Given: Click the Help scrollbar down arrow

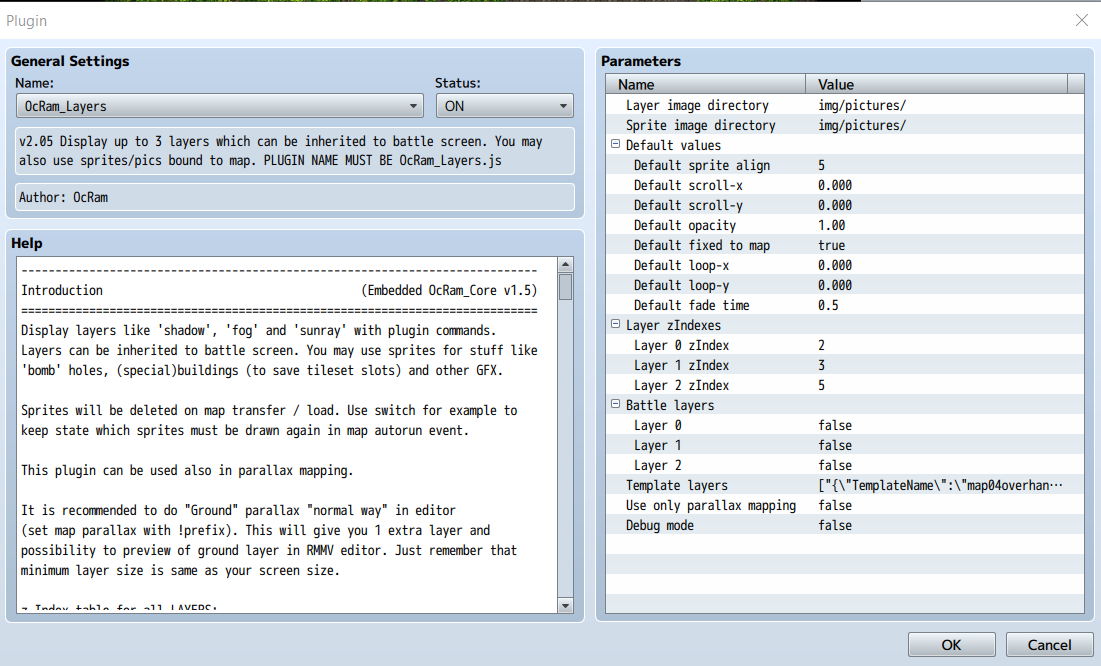Looking at the screenshot, I should [565, 606].
